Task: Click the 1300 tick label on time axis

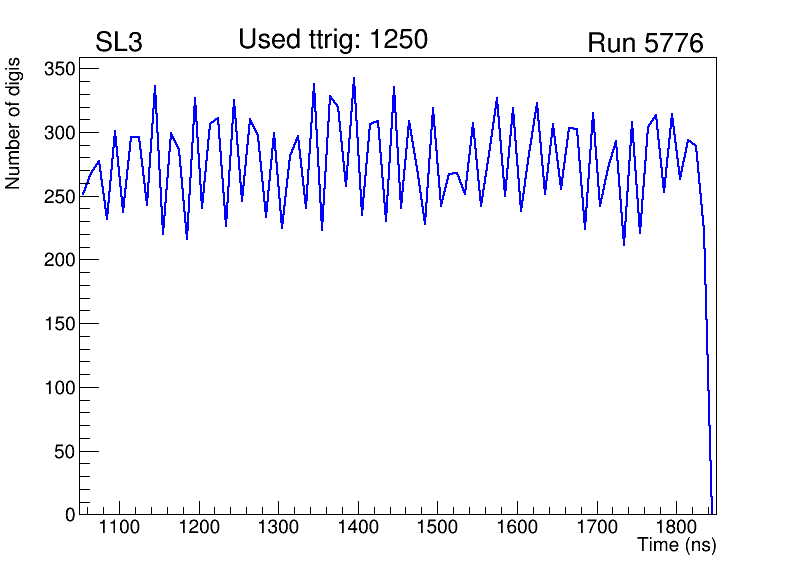Action: tap(278, 527)
